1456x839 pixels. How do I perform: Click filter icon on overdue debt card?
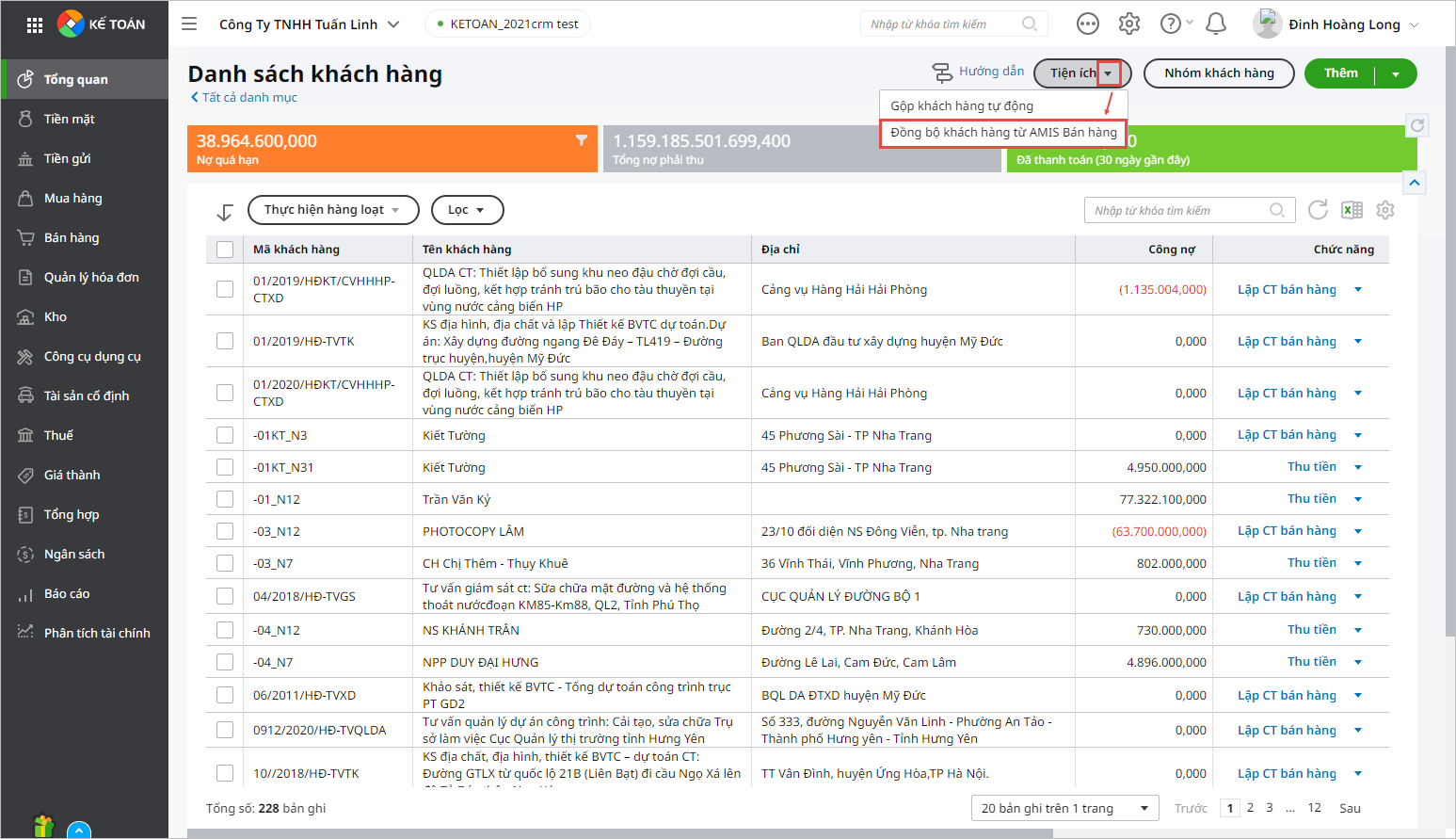point(582,140)
